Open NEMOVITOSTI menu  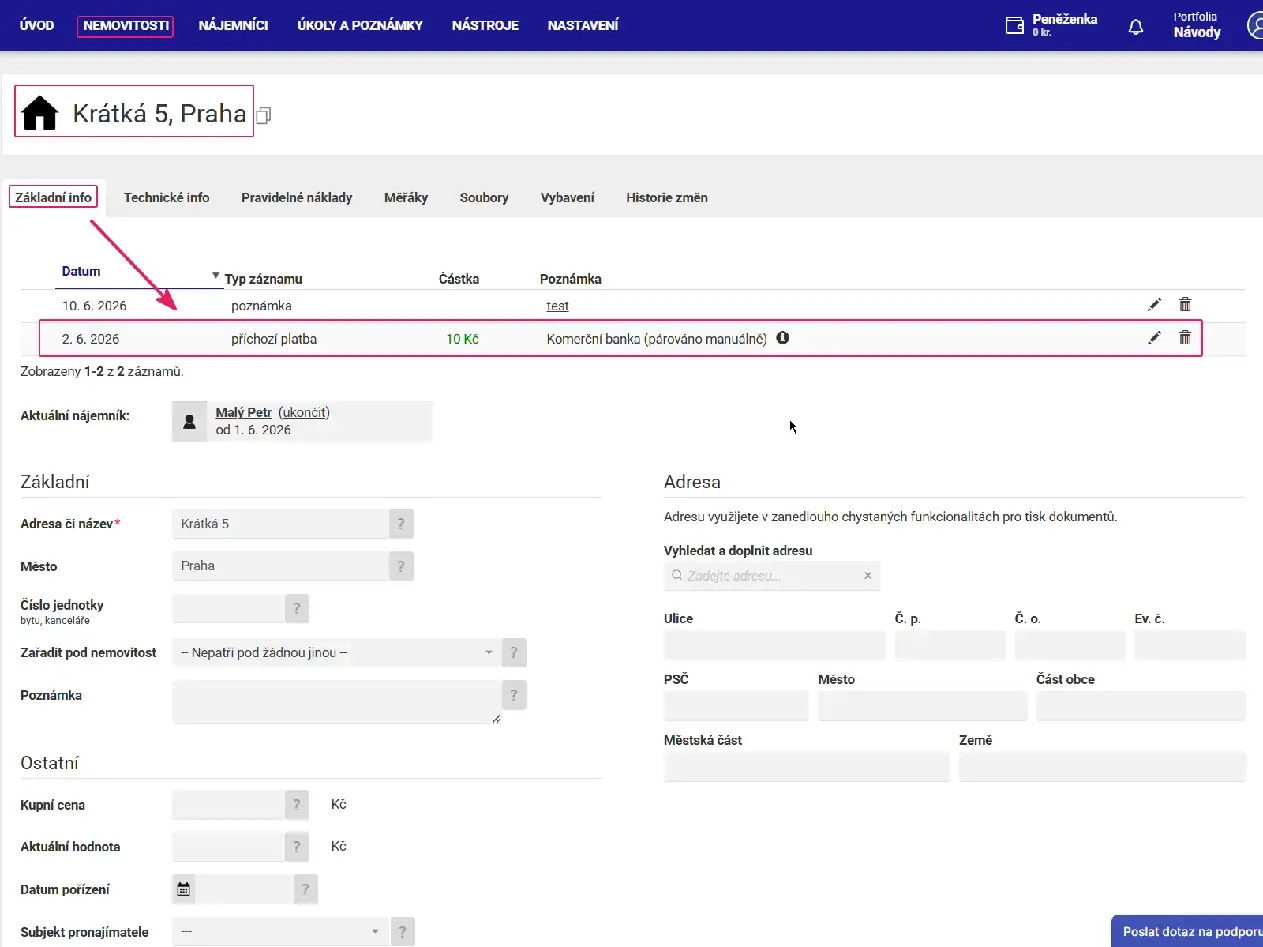pyautogui.click(x=126, y=26)
